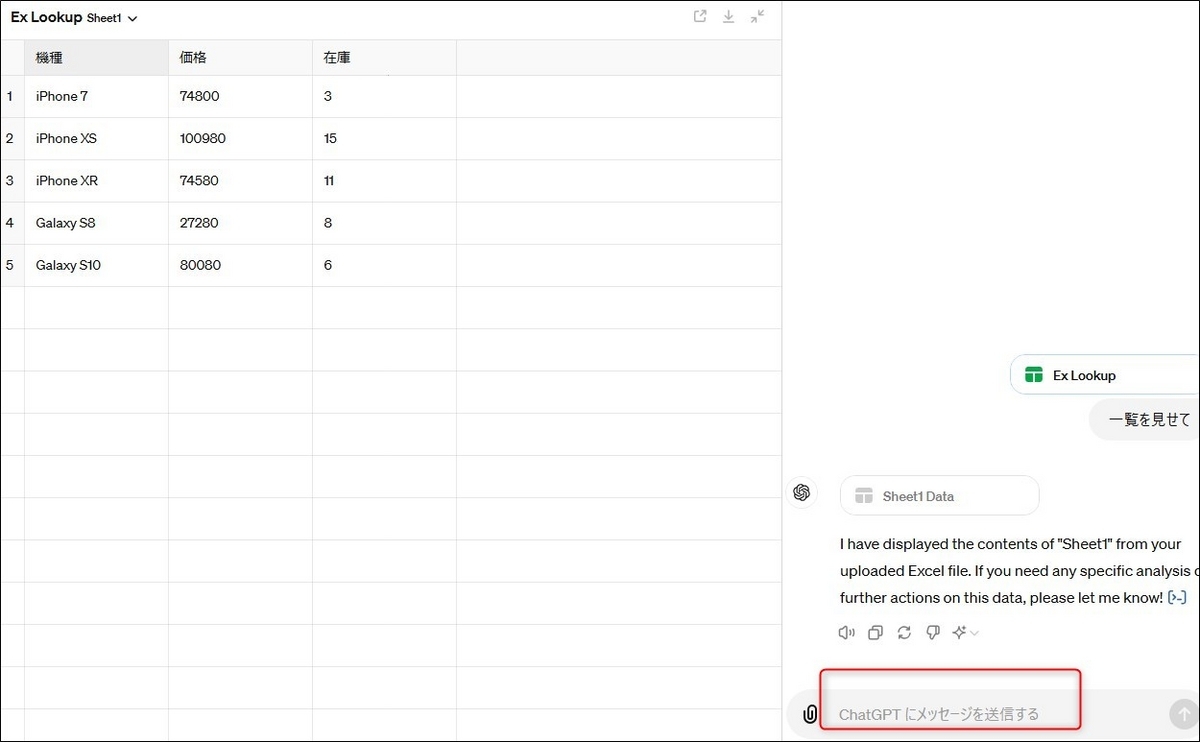Click the stock value in the Galaxy S10 row

[x=384, y=265]
